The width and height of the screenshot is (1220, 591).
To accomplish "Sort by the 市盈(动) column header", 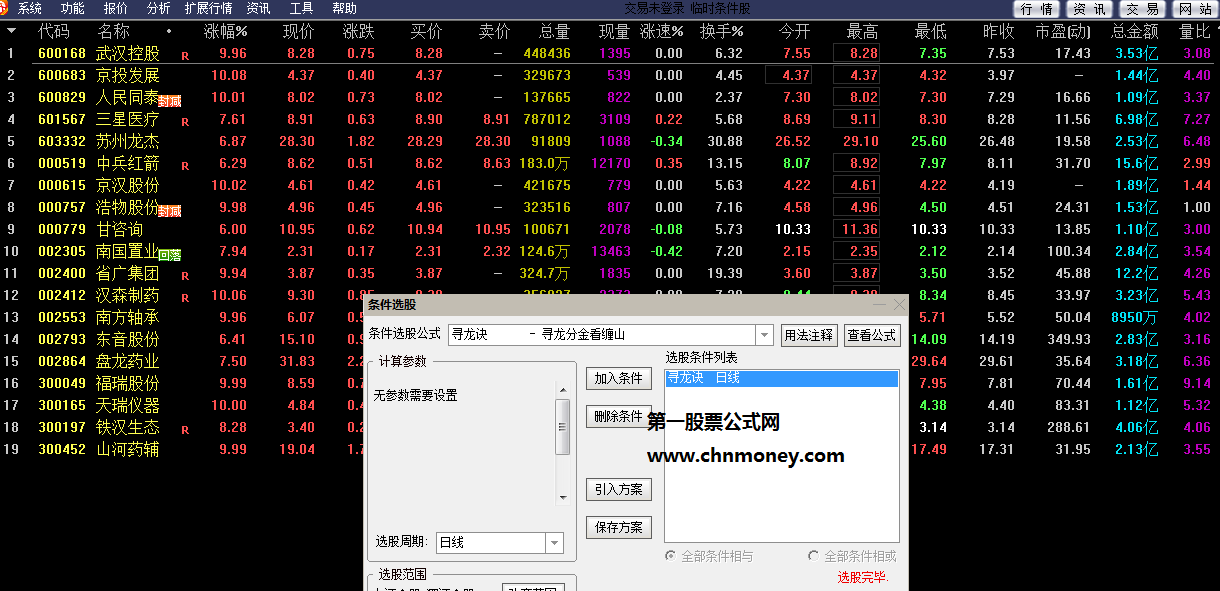I will (1063, 32).
